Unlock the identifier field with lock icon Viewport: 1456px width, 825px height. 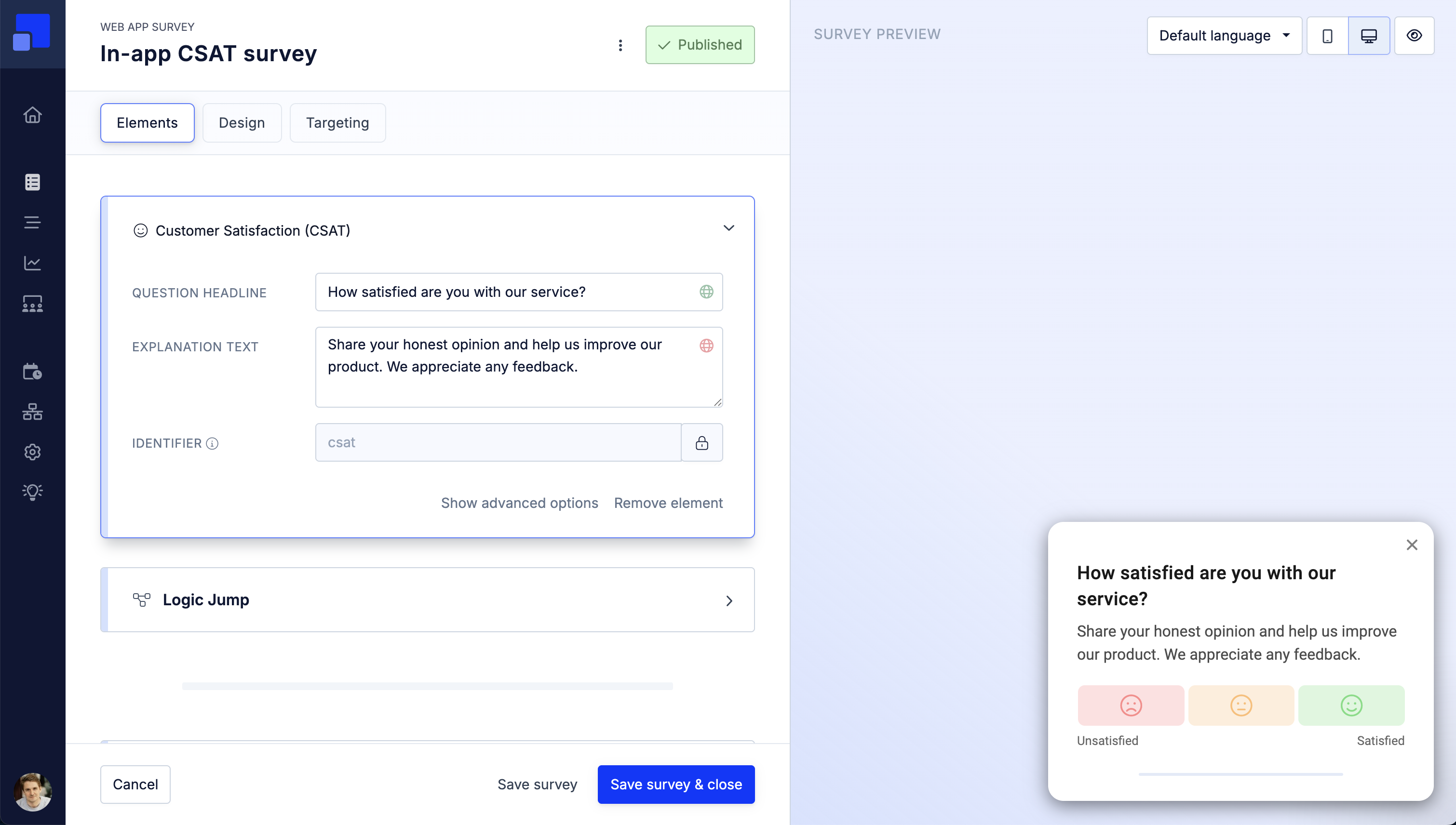coord(701,442)
